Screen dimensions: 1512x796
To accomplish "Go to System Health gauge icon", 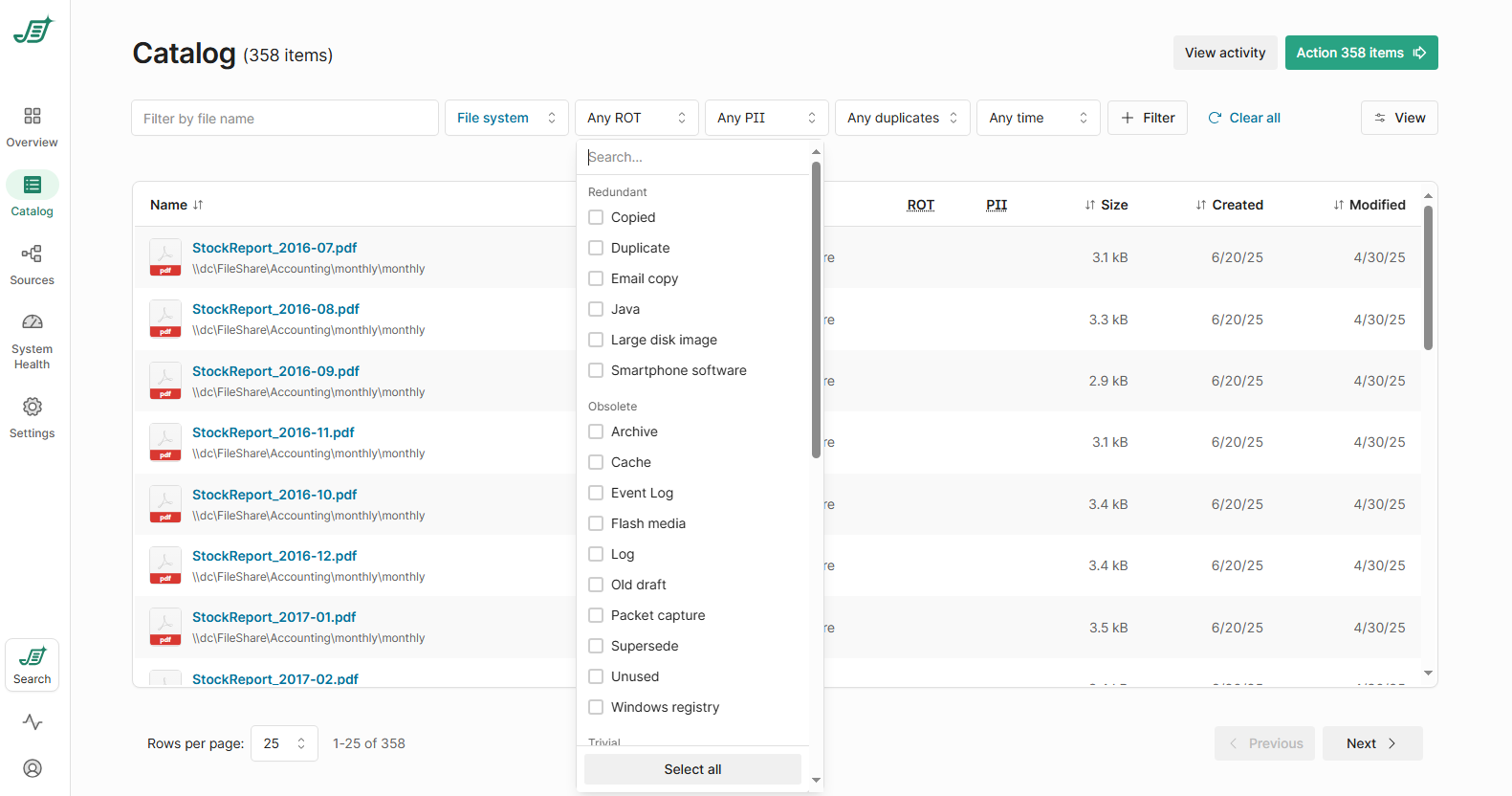I will [x=33, y=323].
